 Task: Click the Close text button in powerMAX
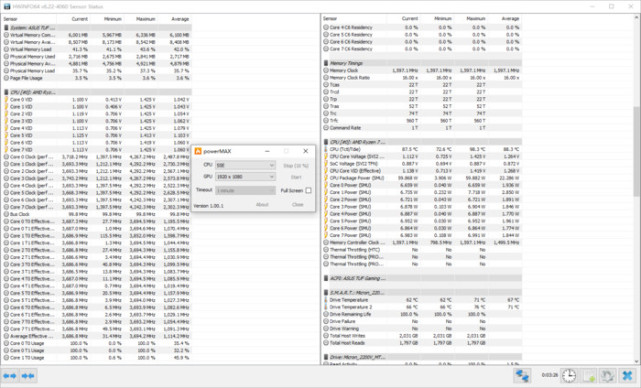[298, 204]
